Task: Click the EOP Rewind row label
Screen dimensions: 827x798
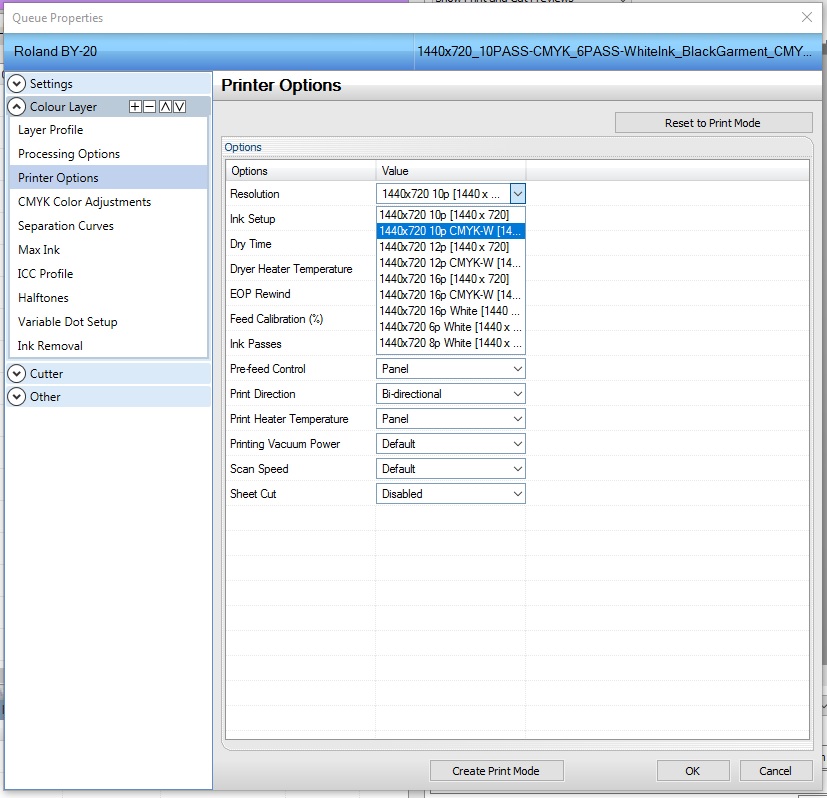Action: pyautogui.click(x=260, y=294)
